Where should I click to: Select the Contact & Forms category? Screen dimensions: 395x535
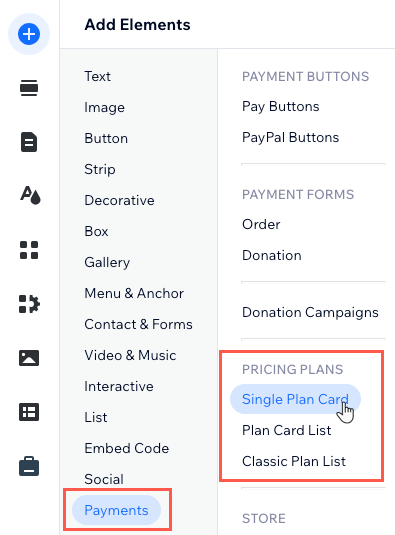(x=138, y=324)
